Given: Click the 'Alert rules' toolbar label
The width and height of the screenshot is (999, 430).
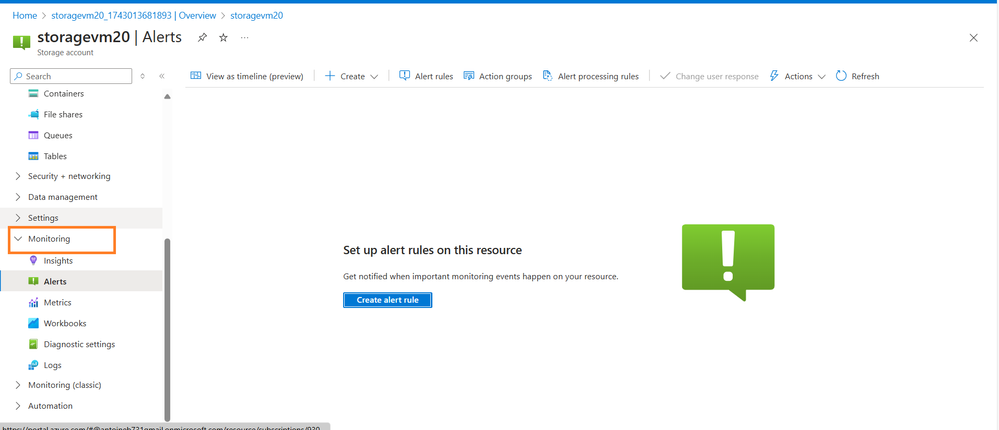Looking at the screenshot, I should 434,76.
